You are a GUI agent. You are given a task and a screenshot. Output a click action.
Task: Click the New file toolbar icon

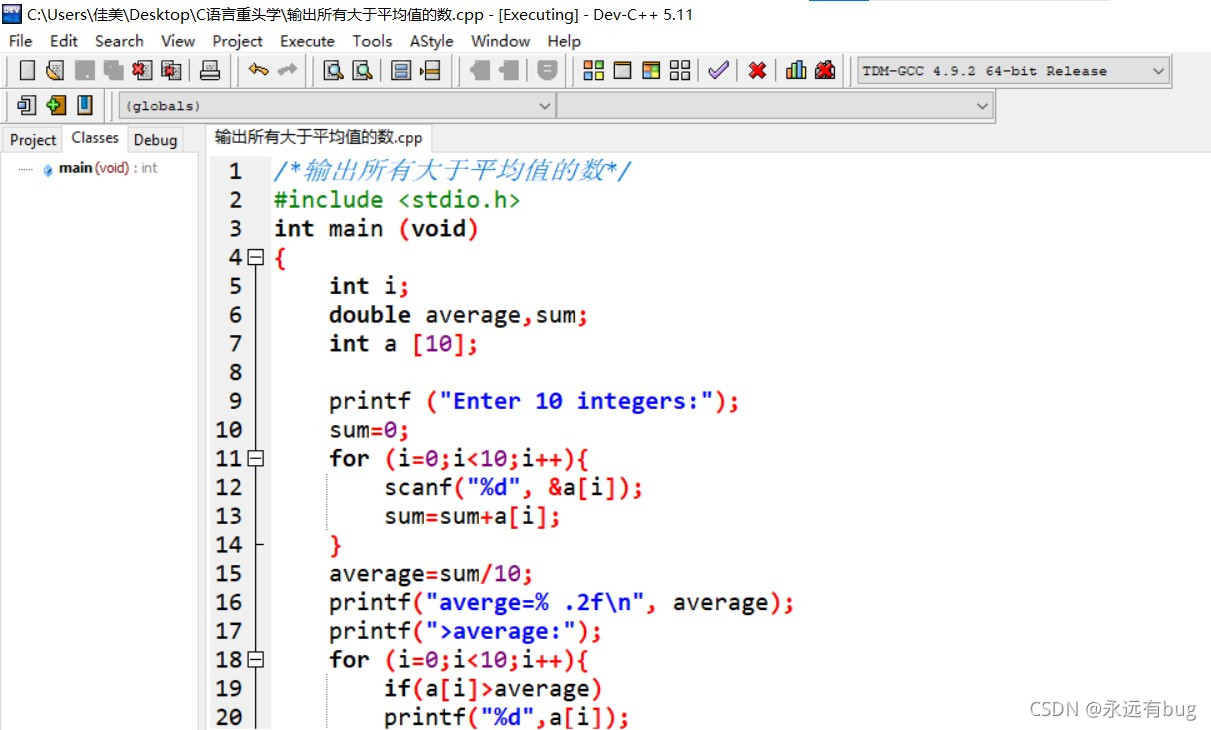click(28, 70)
